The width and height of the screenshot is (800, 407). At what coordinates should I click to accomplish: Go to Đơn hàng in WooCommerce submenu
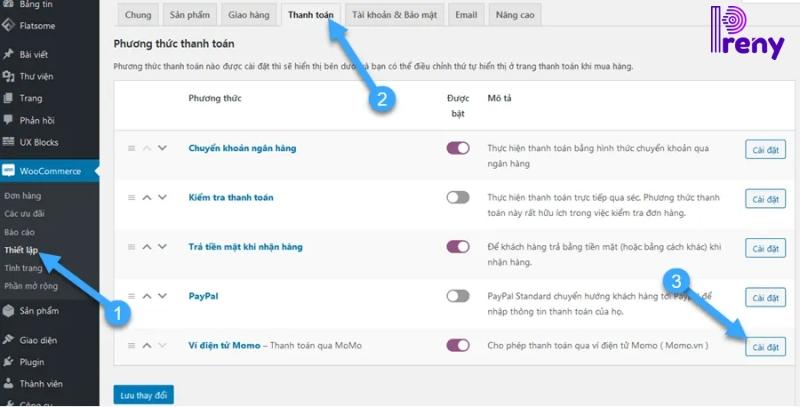[x=22, y=195]
